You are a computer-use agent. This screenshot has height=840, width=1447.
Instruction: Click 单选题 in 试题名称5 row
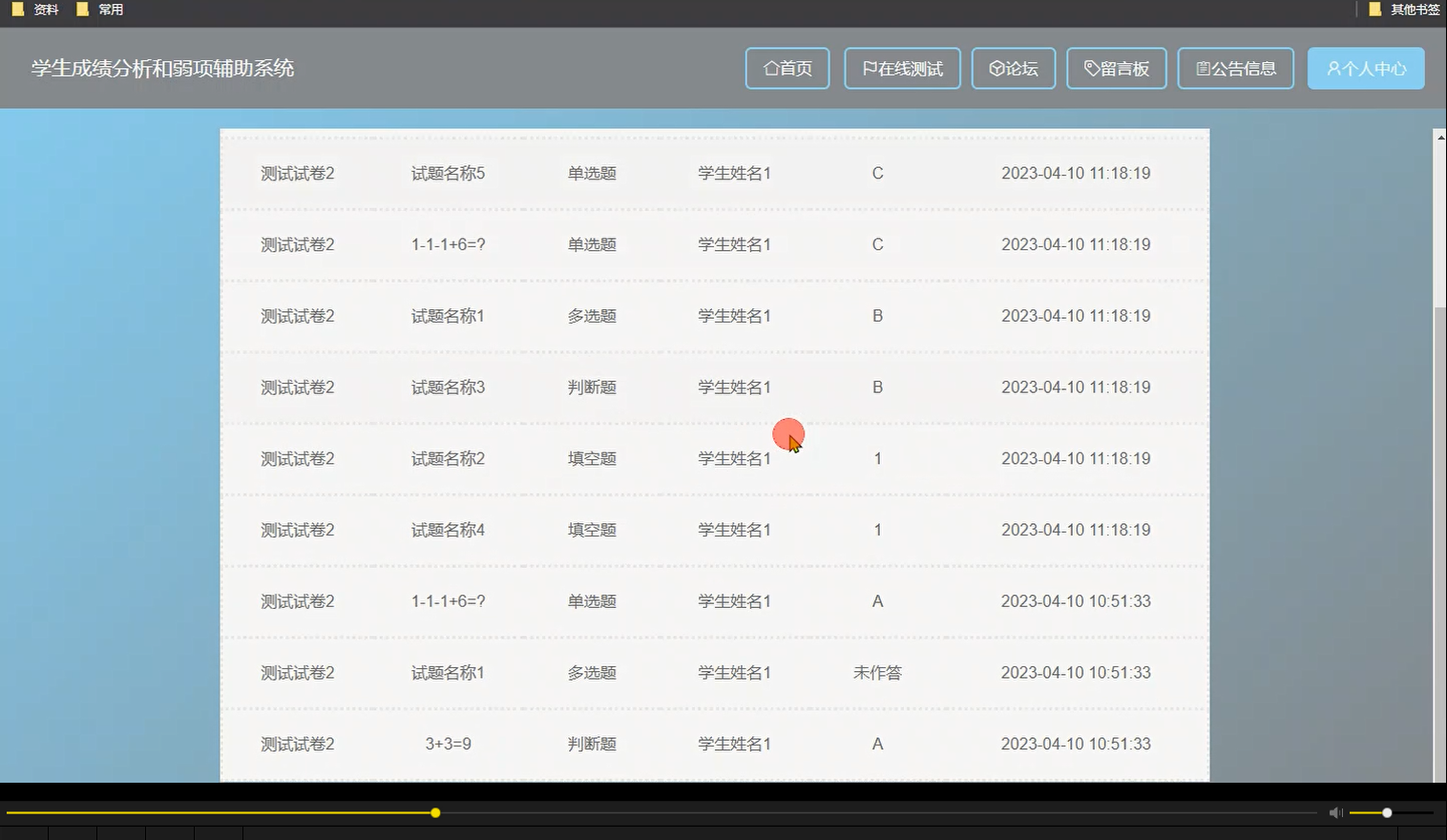(x=592, y=174)
